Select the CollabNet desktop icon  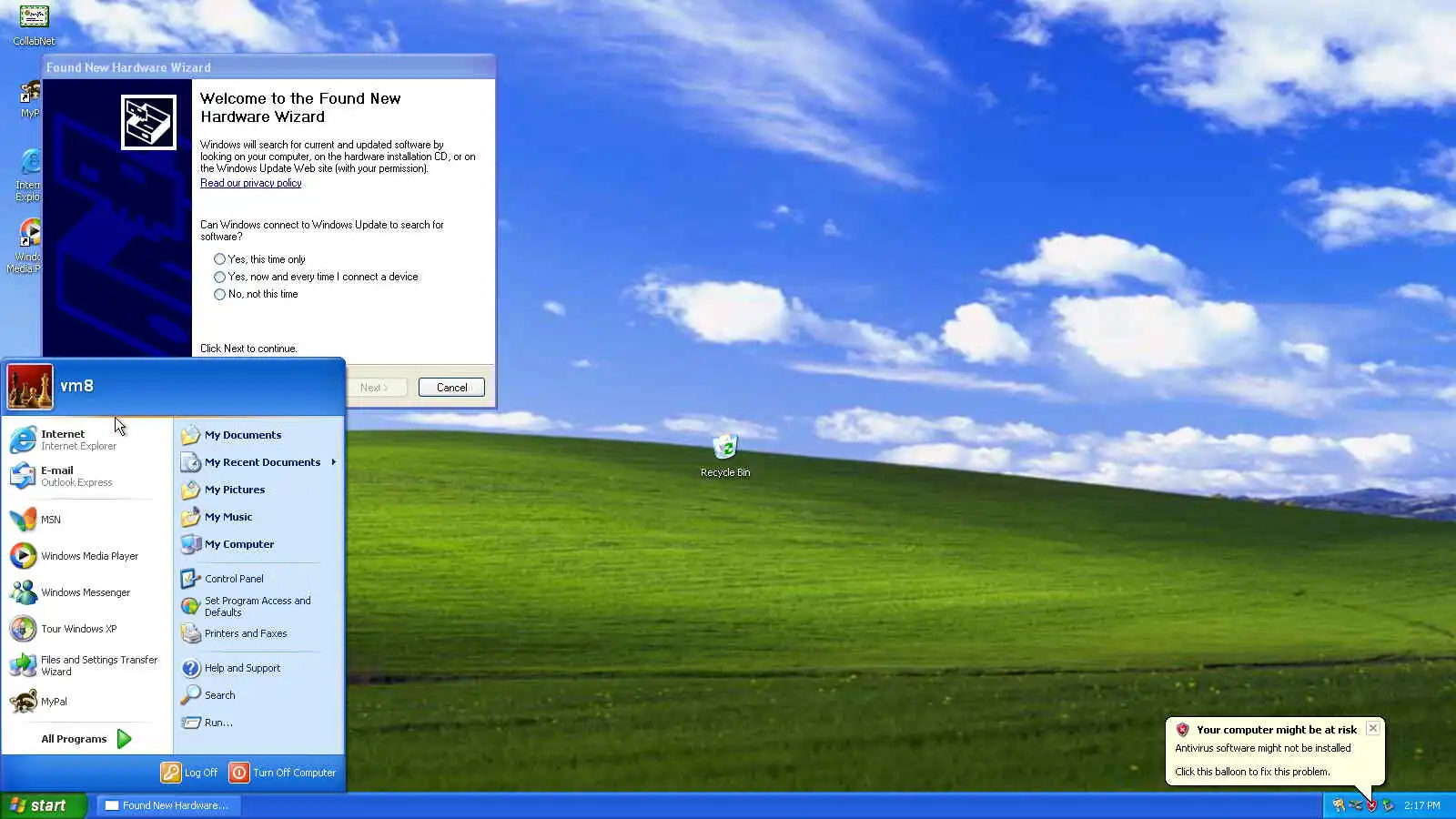tap(34, 25)
